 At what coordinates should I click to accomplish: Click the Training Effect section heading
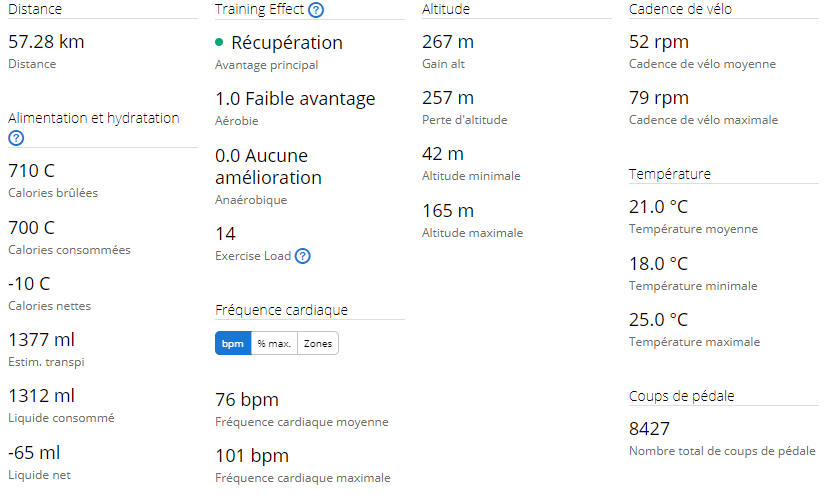click(x=260, y=9)
